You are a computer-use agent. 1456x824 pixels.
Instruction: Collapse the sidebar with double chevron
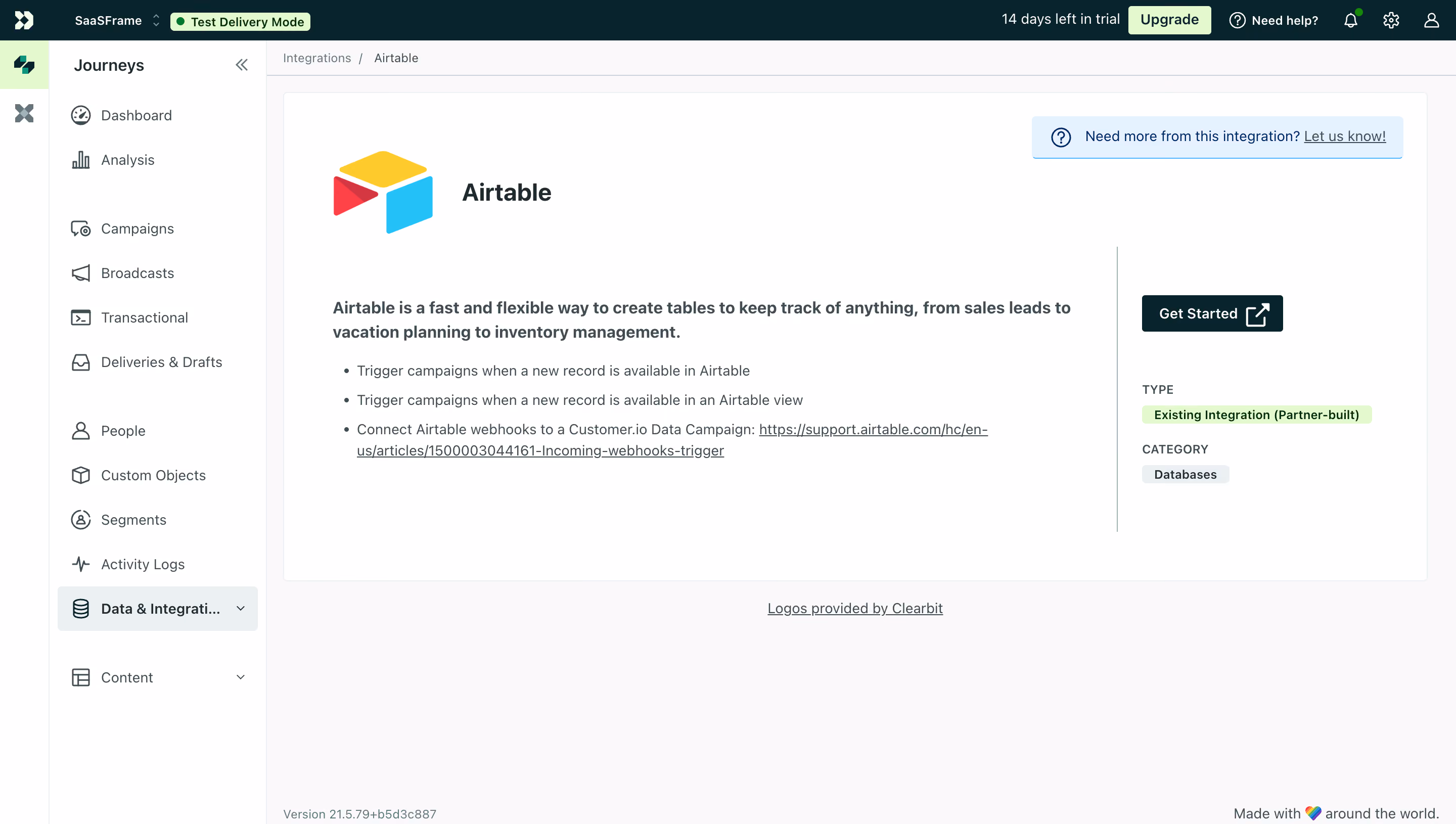[242, 65]
